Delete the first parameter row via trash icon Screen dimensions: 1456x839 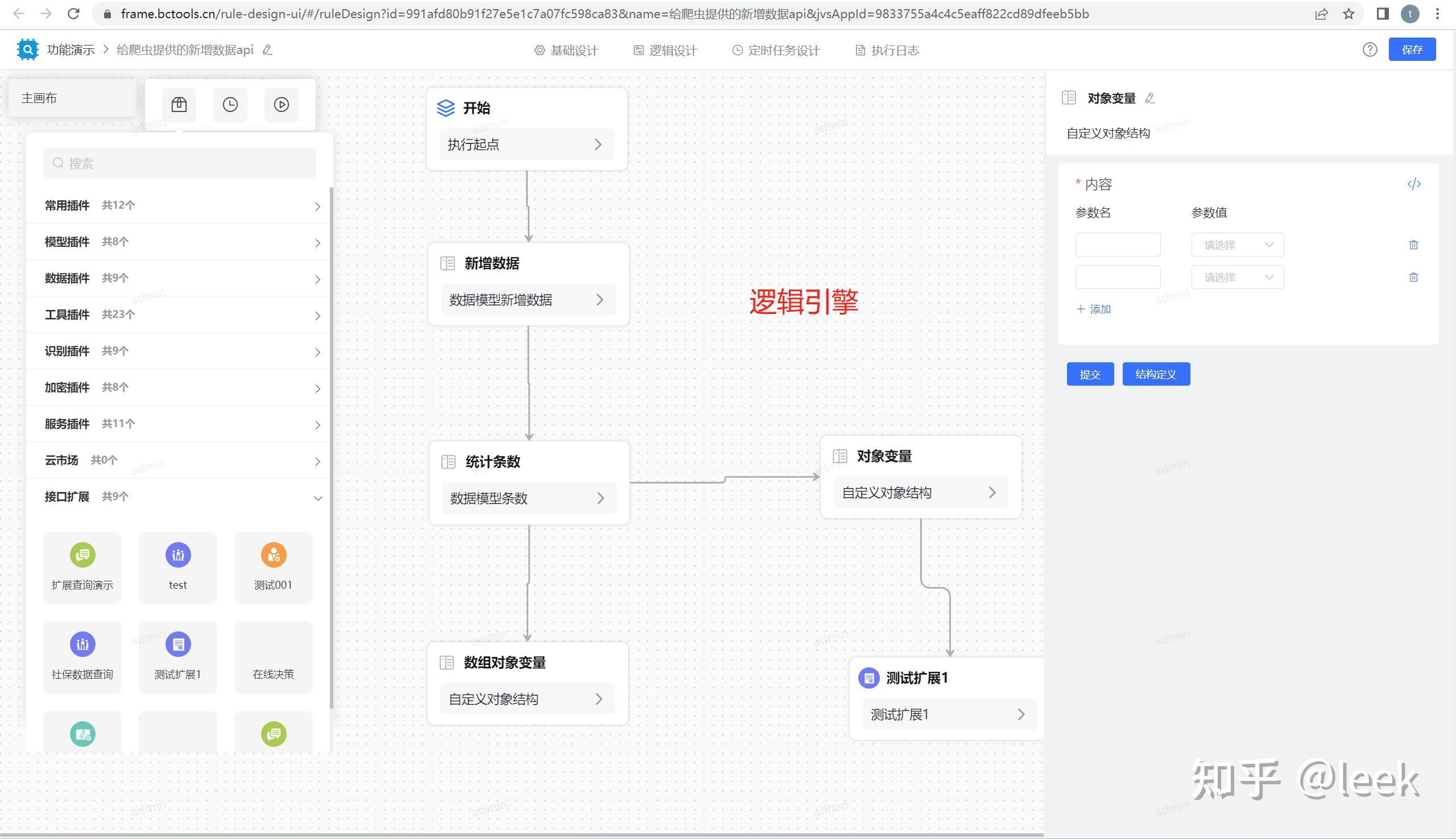1413,245
